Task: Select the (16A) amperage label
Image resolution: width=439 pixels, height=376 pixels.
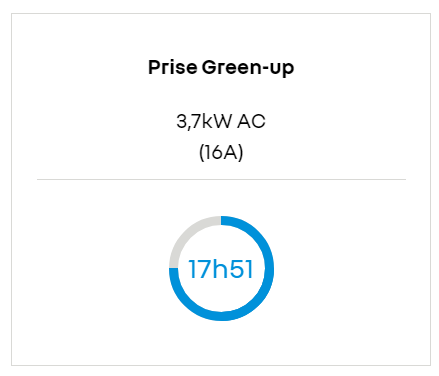Action: click(221, 153)
